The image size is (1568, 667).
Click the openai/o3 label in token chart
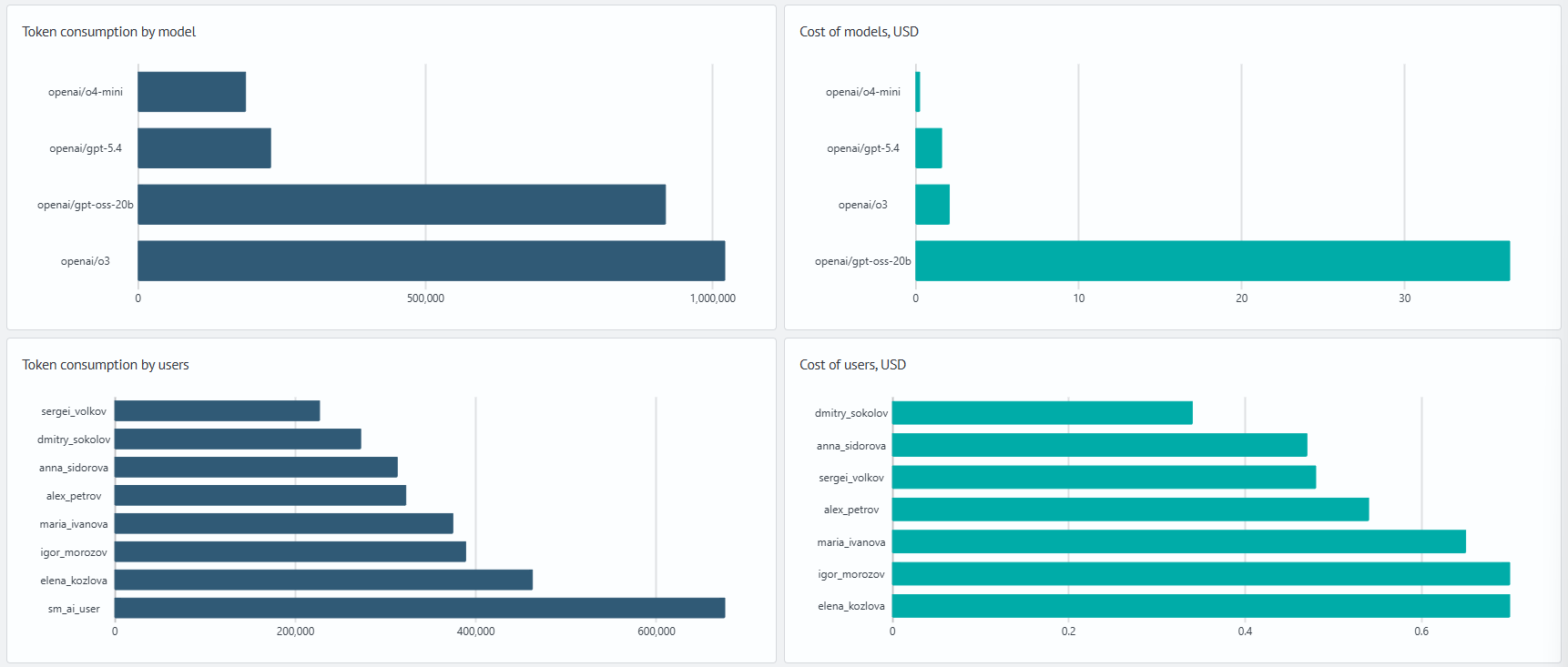click(86, 261)
